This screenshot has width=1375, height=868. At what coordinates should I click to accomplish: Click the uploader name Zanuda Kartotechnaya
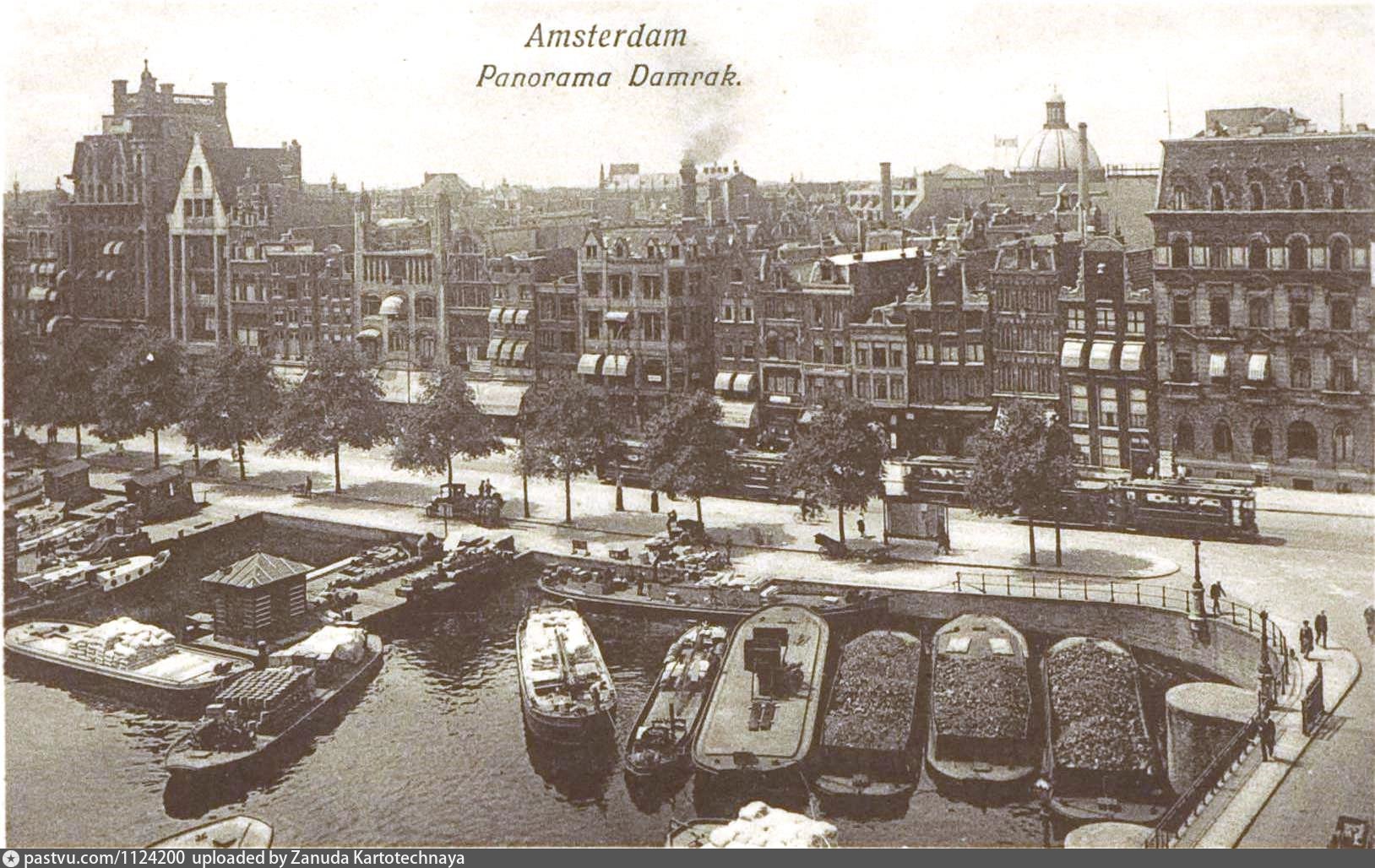pyautogui.click(x=376, y=858)
